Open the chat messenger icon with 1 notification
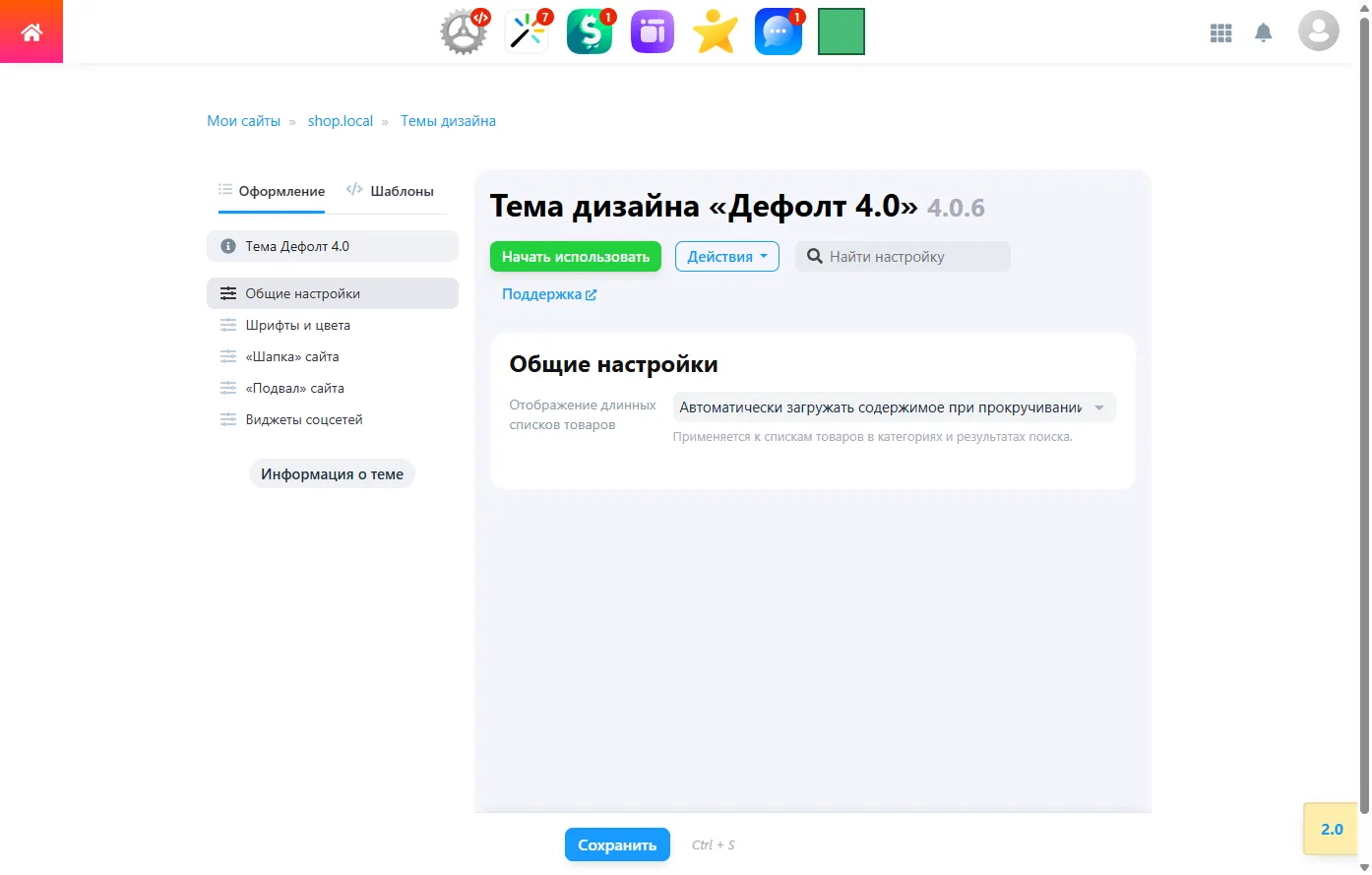1372x875 pixels. (778, 31)
